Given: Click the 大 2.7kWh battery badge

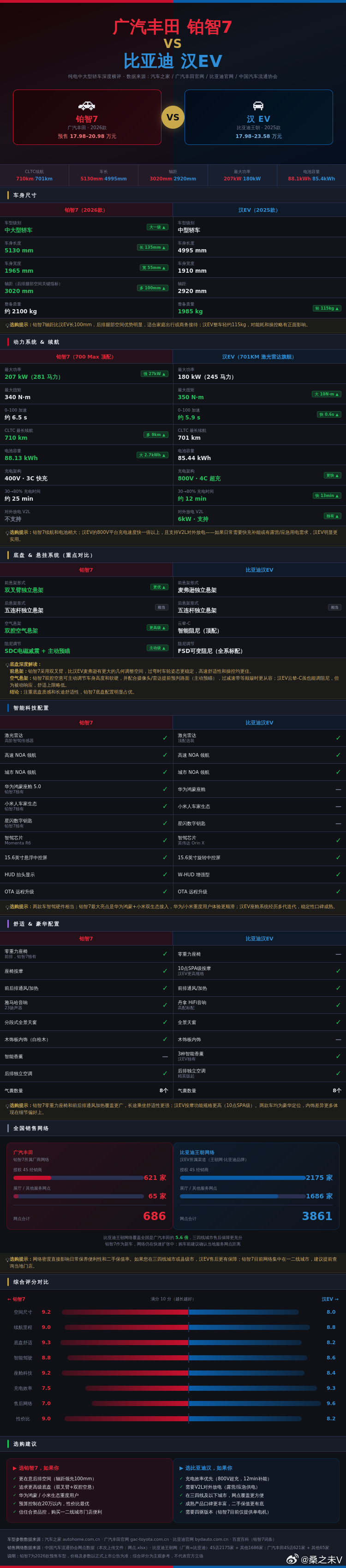Looking at the screenshot, I should point(152,455).
